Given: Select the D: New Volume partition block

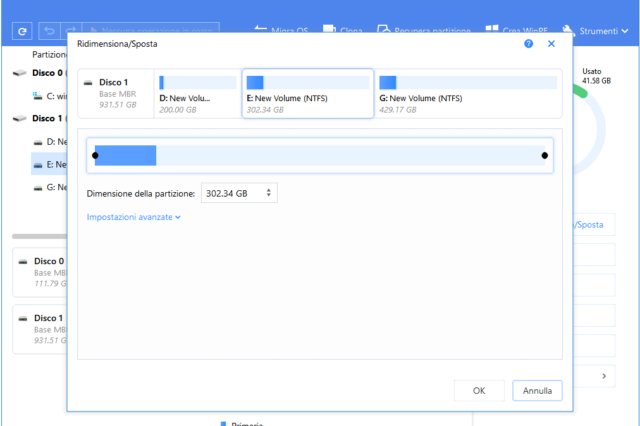Looking at the screenshot, I should tap(198, 94).
